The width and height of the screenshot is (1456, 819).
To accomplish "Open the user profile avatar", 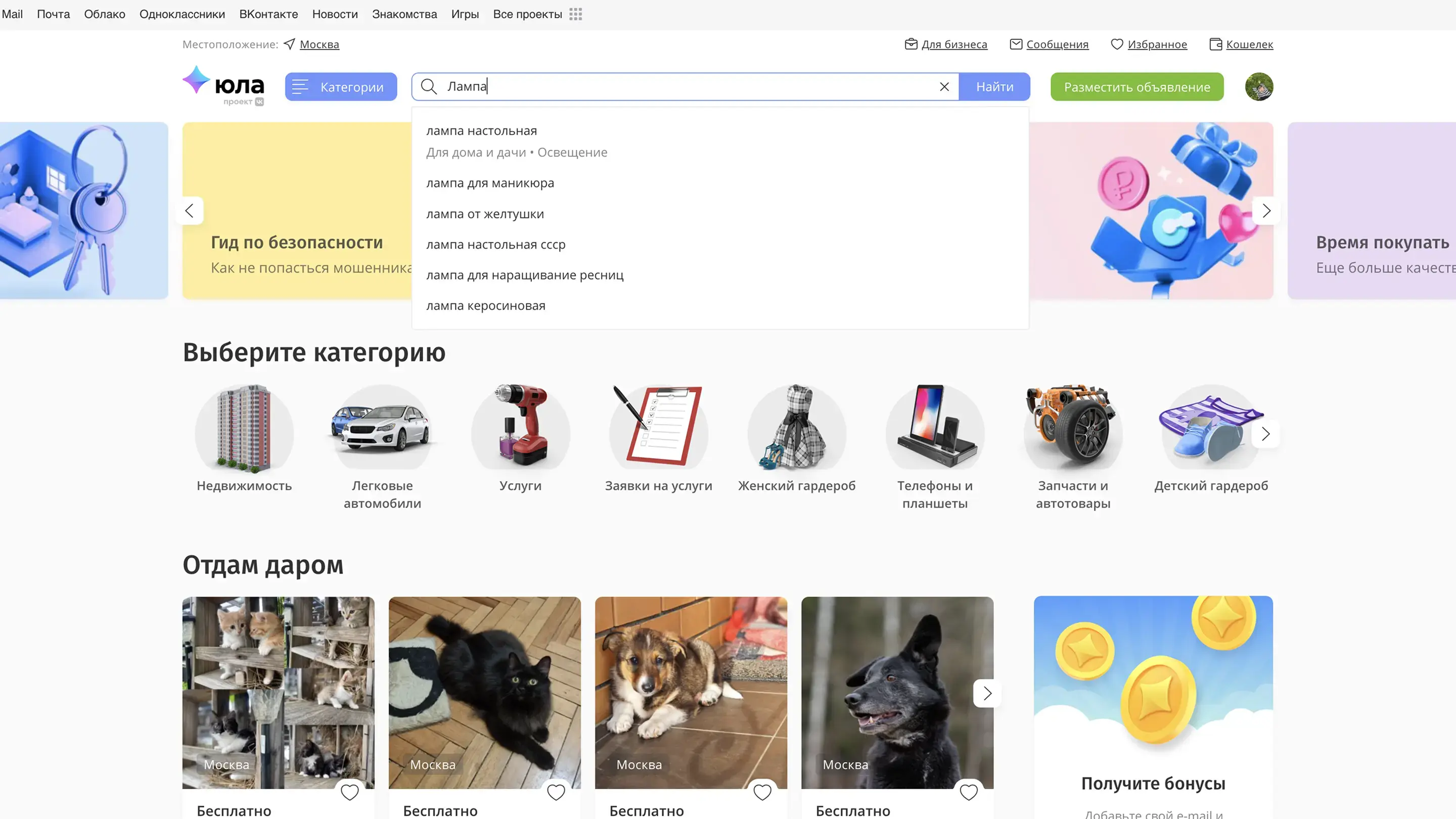I will pyautogui.click(x=1259, y=86).
